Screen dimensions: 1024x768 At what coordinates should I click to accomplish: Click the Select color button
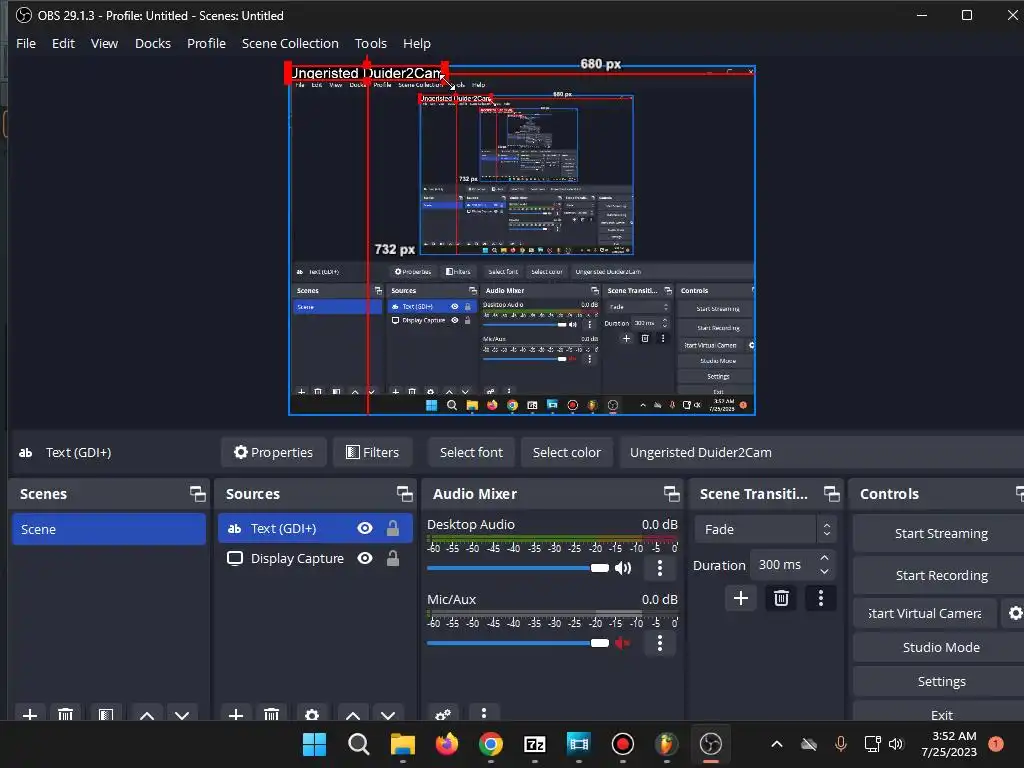pos(566,453)
